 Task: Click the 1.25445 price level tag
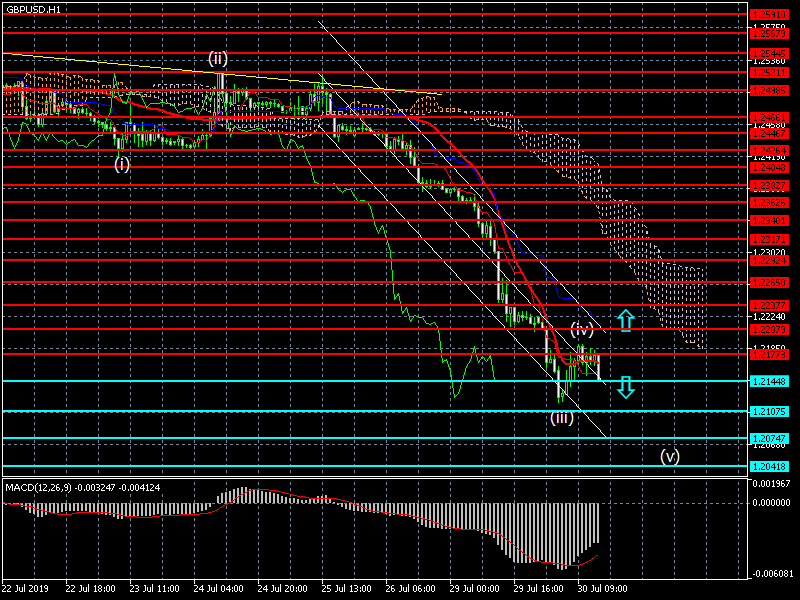(x=769, y=54)
